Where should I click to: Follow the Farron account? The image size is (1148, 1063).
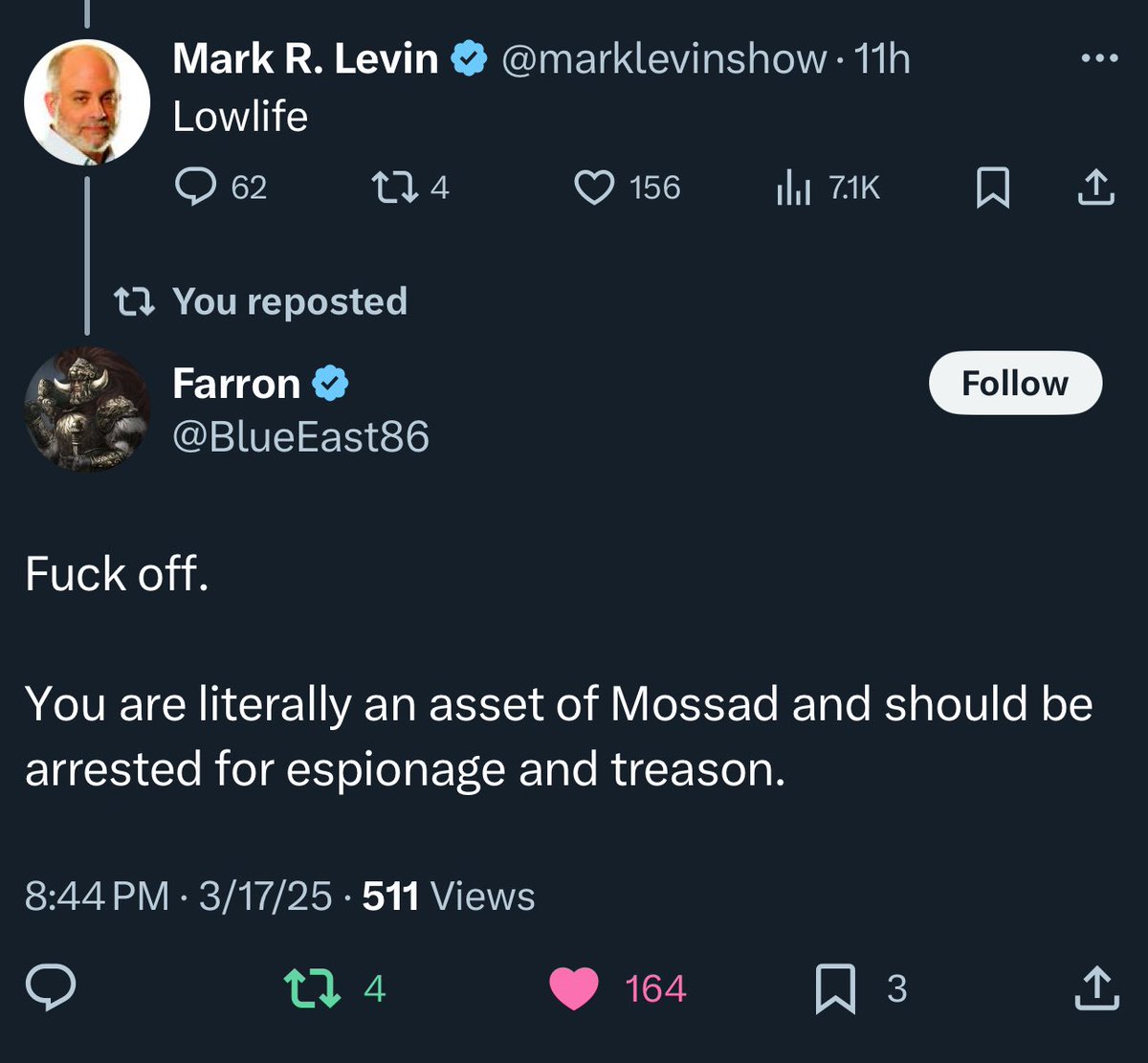pyautogui.click(x=1015, y=384)
